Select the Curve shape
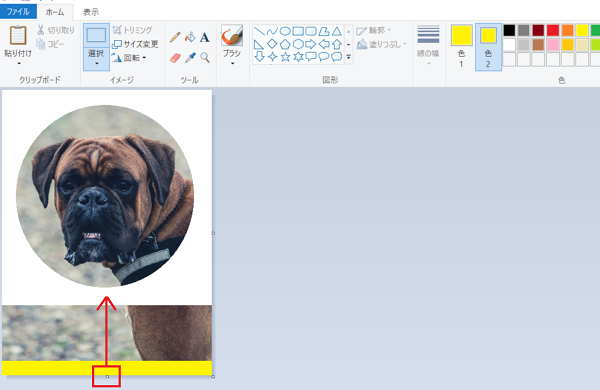This screenshot has width=600, height=390. pyautogui.click(x=272, y=31)
